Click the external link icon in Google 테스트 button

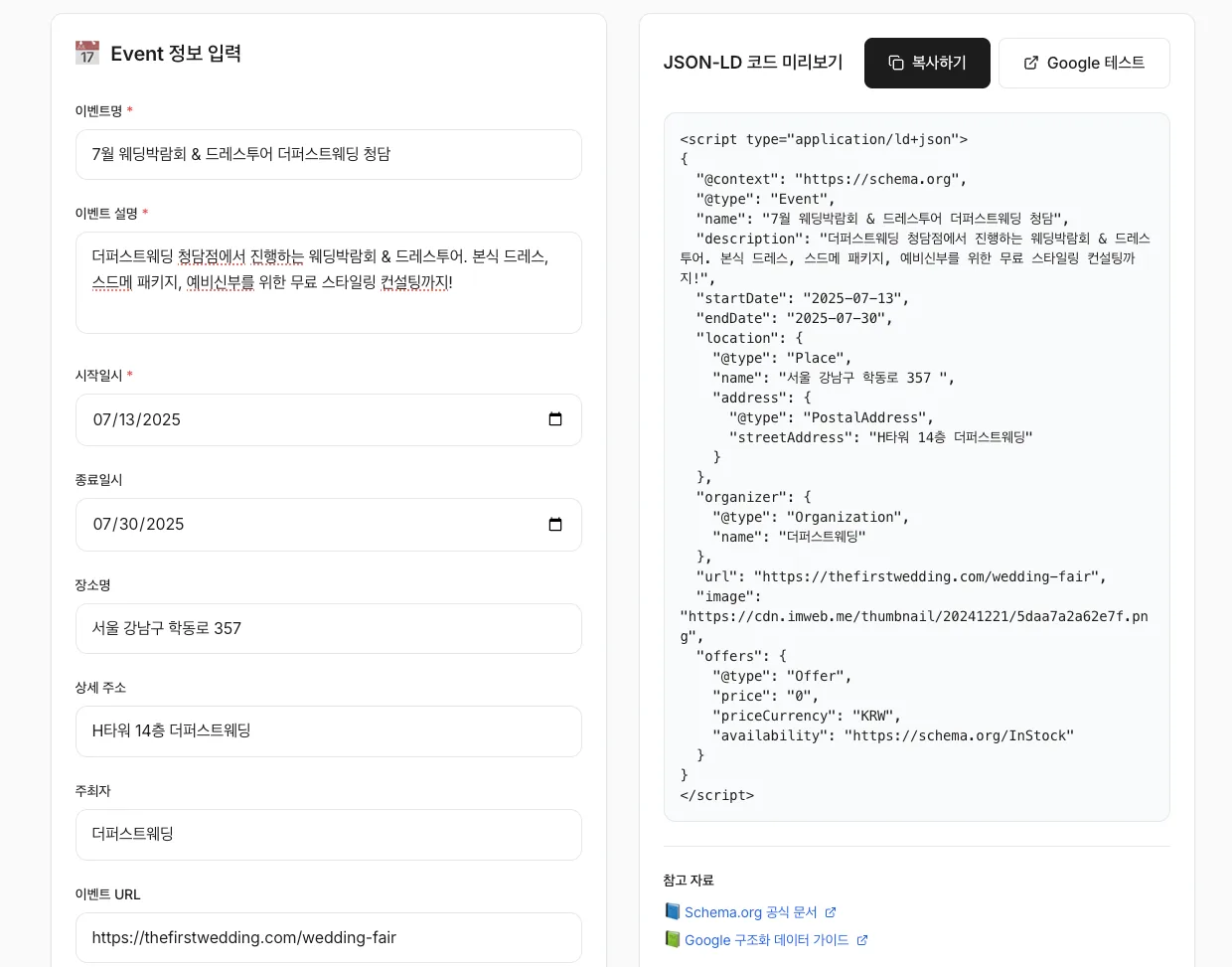1031,63
